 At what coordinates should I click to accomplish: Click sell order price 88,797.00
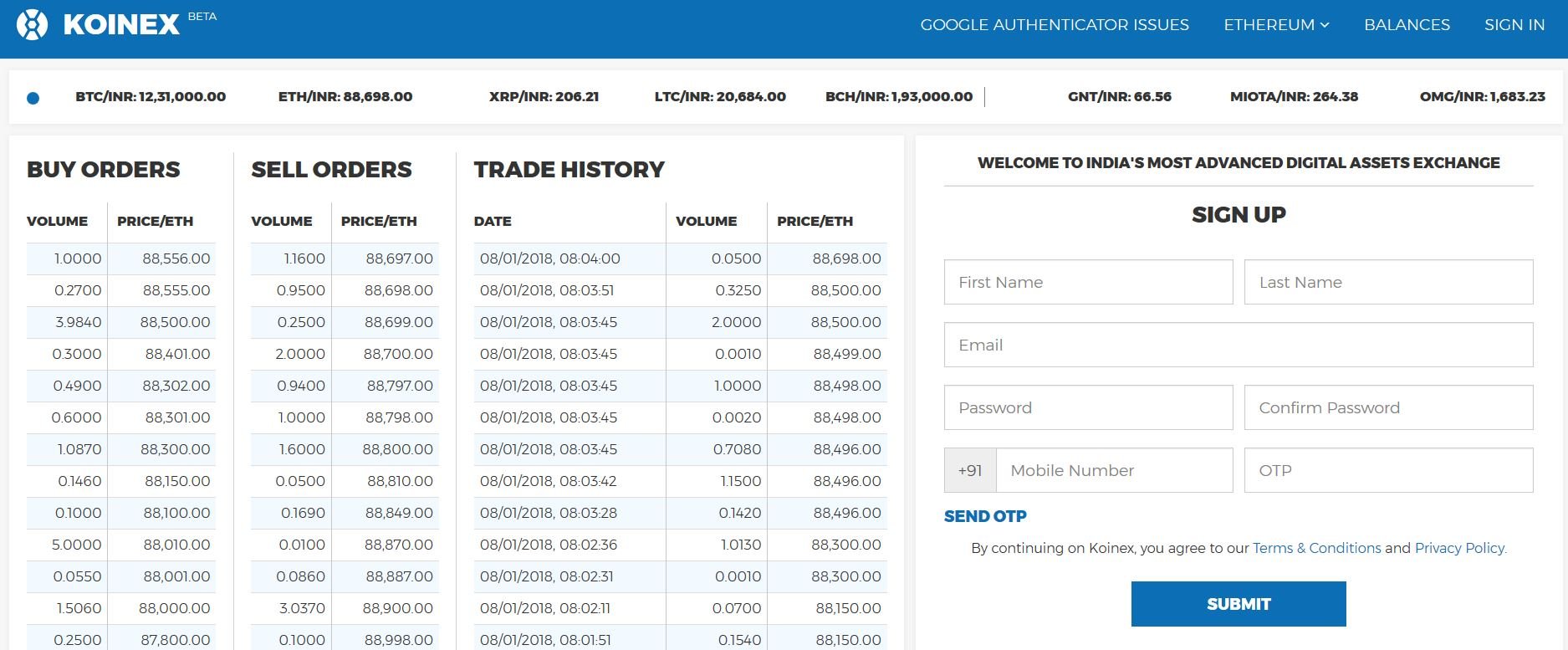[x=401, y=386]
